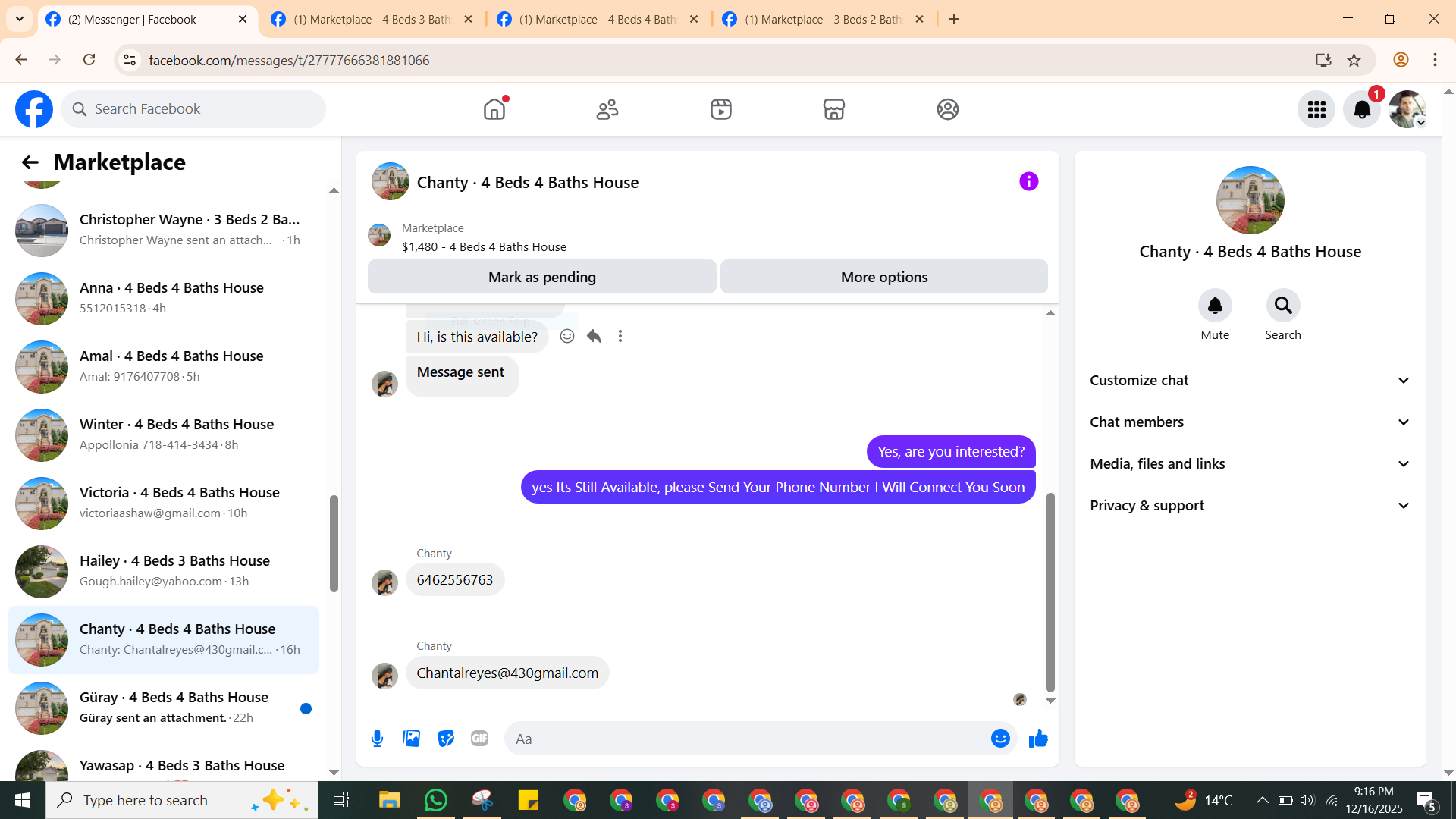The width and height of the screenshot is (1456, 819).
Task: Bookmark this page with the star icon
Action: [1354, 60]
